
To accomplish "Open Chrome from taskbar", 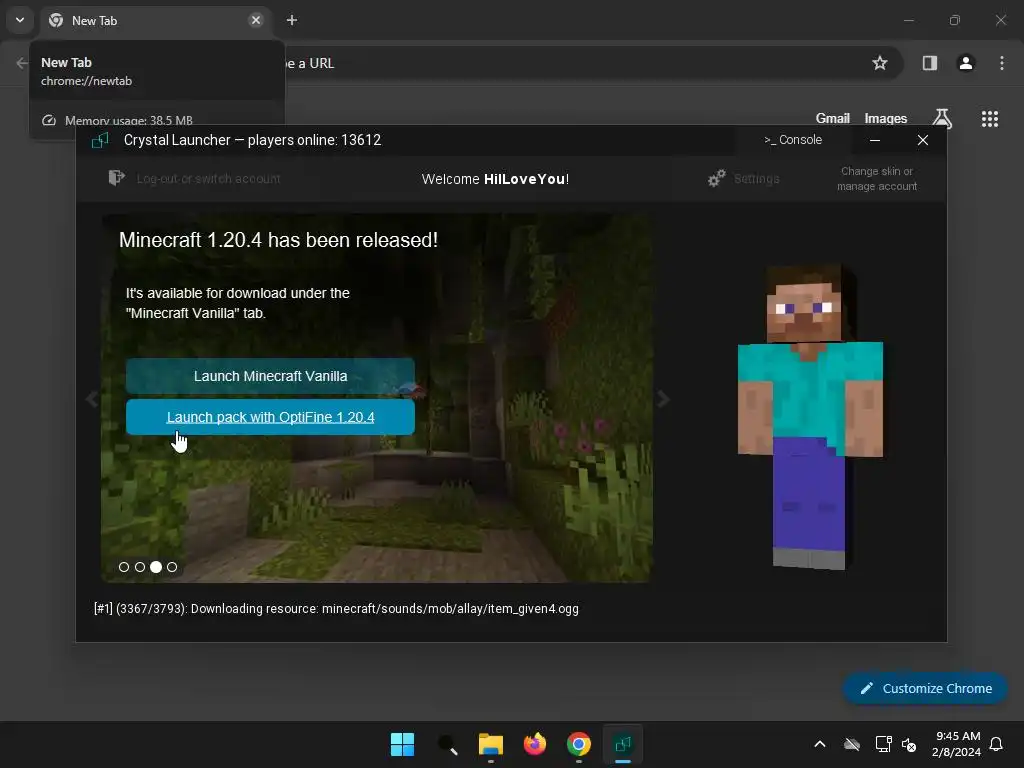I will pyautogui.click(x=579, y=744).
